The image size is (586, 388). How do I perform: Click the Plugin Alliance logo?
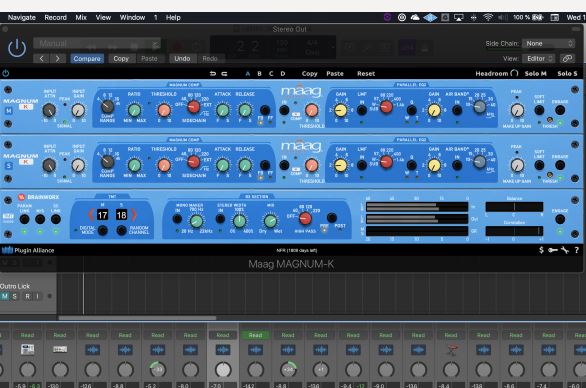tap(28, 250)
